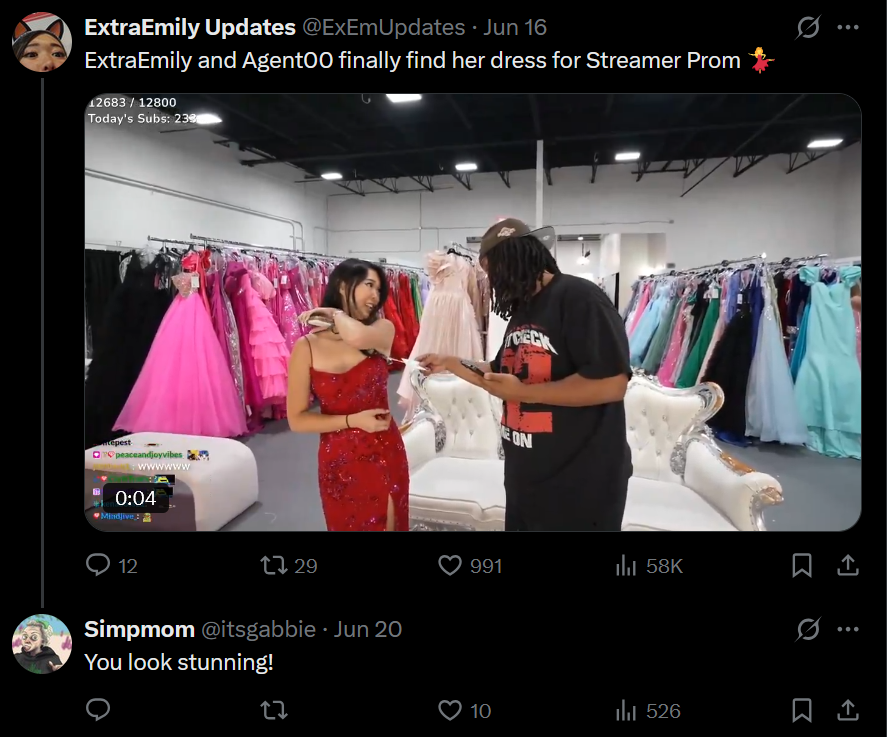View 526 views on Simpmom's reply

click(647, 710)
